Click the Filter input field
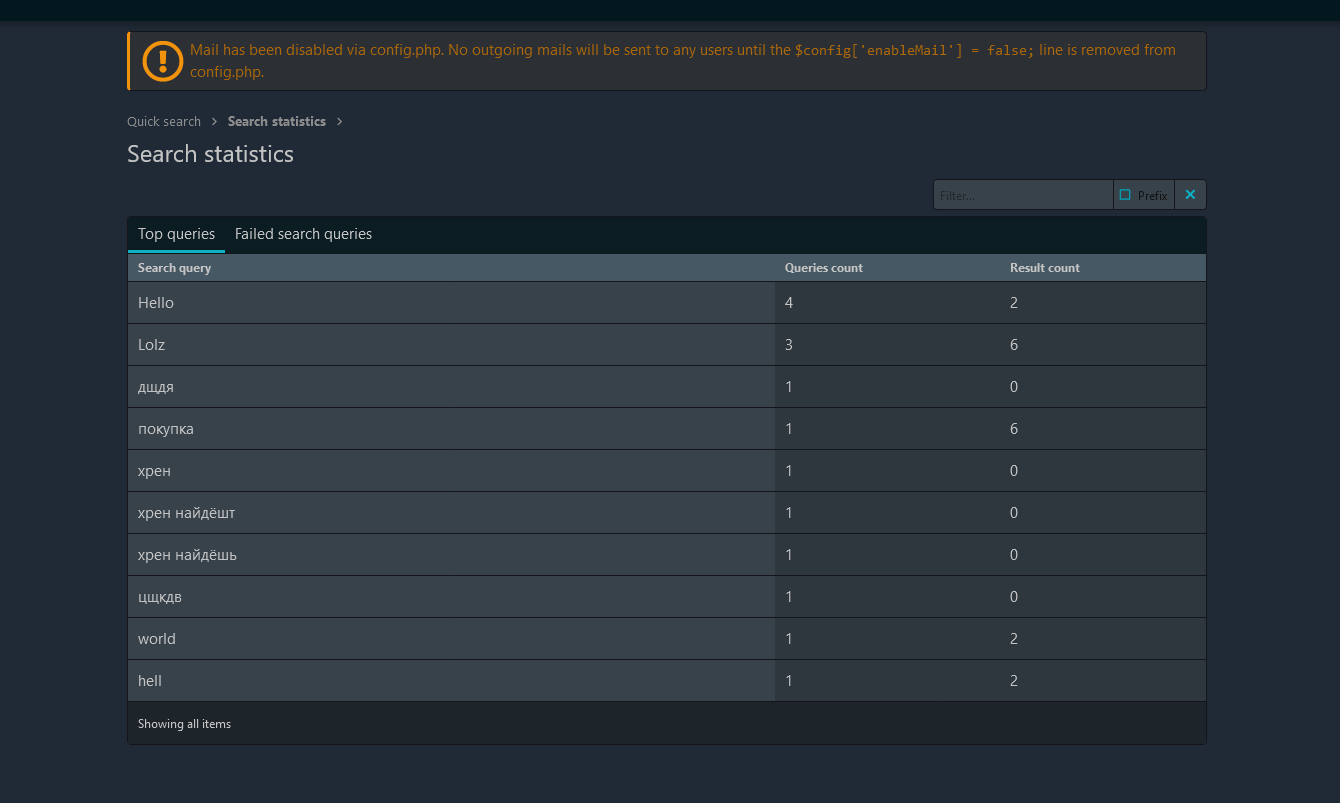The width and height of the screenshot is (1340, 803). point(1023,194)
